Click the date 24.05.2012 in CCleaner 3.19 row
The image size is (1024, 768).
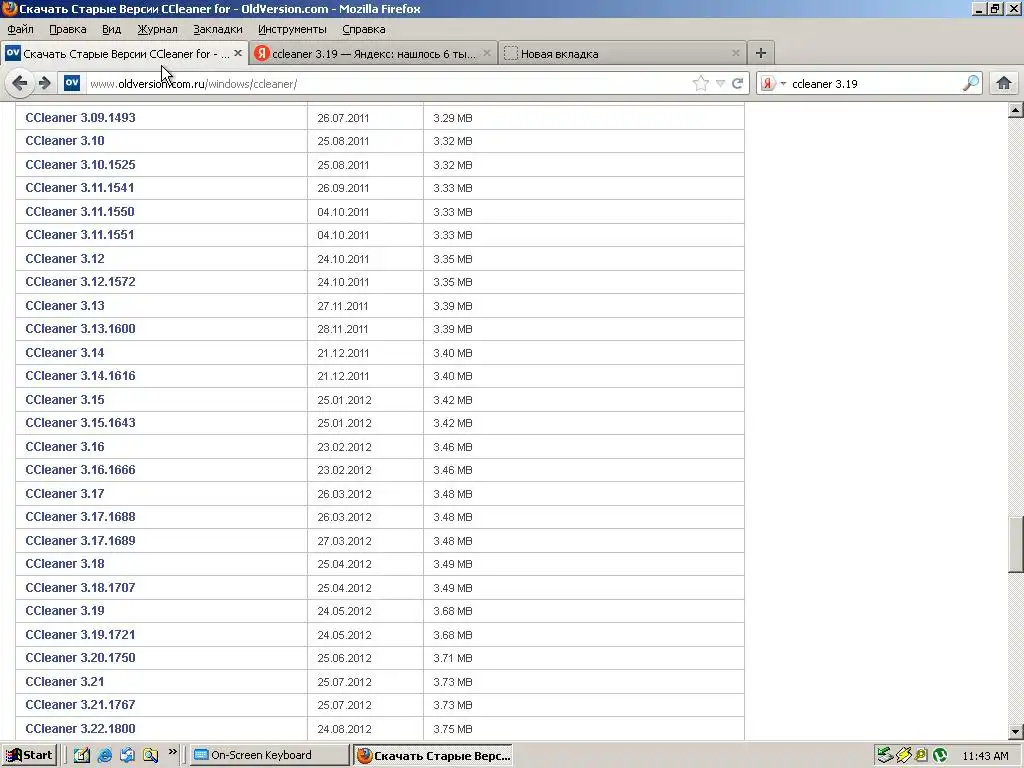[344, 611]
